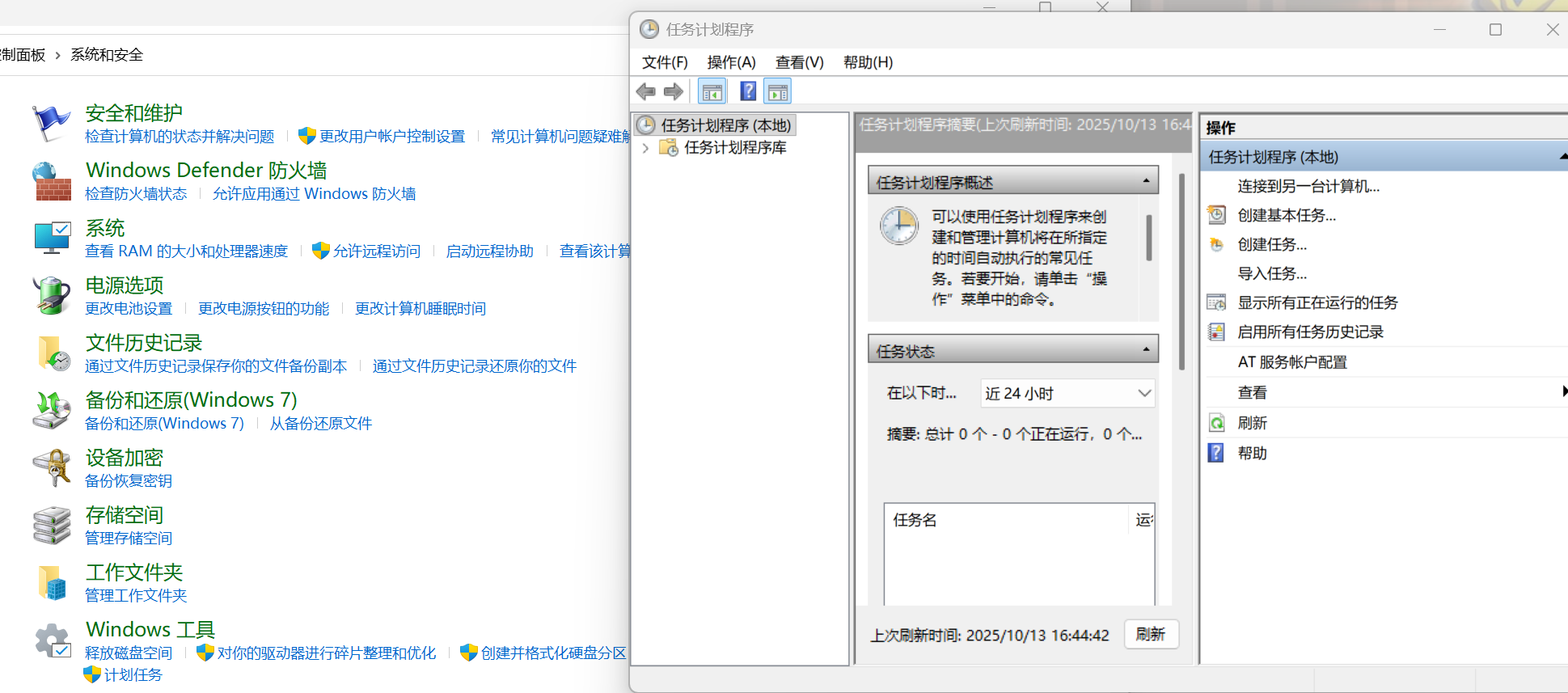Click the overview text scrollbar
Image resolution: width=1568 pixels, height=693 pixels.
pyautogui.click(x=1148, y=238)
